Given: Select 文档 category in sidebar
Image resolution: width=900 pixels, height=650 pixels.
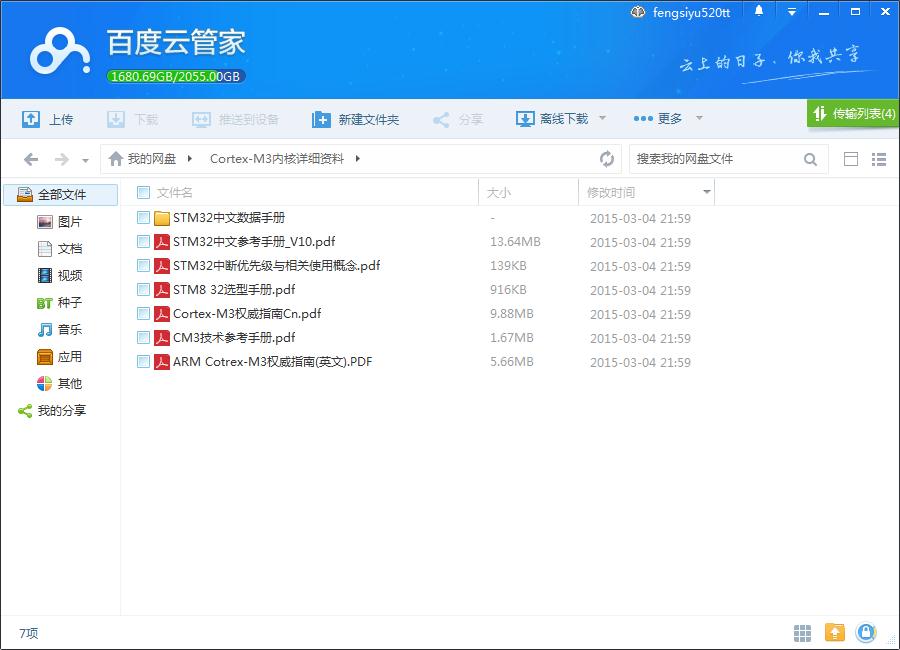Looking at the screenshot, I should coord(60,249).
